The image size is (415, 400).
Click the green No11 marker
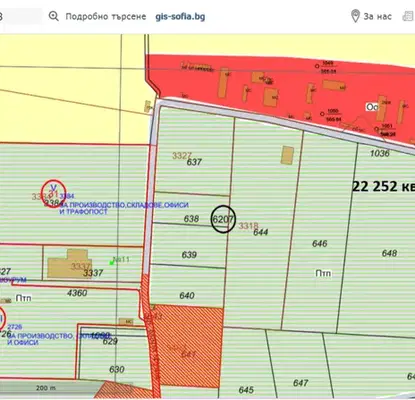[119, 260]
